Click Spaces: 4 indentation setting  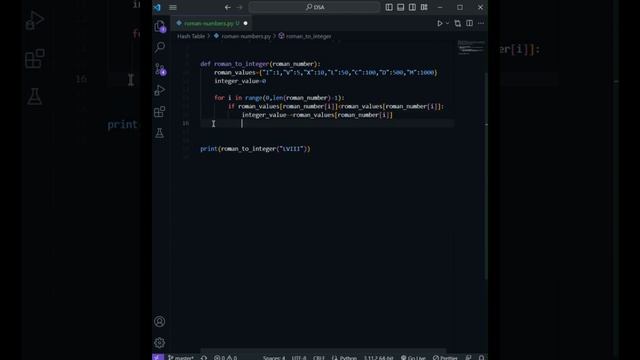coord(274,358)
